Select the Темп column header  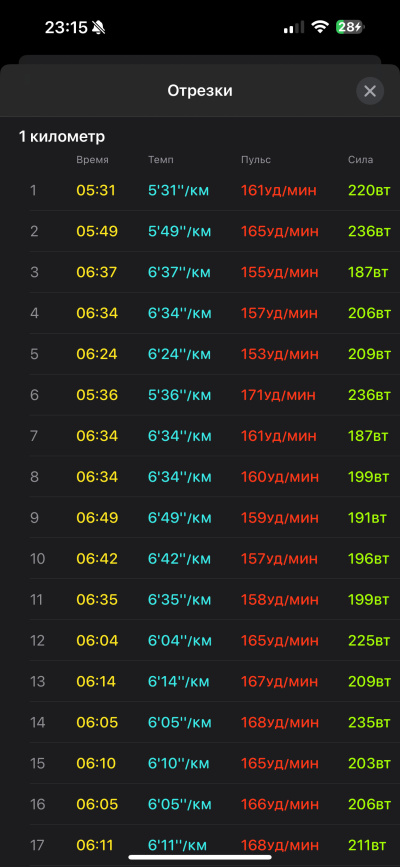point(161,160)
